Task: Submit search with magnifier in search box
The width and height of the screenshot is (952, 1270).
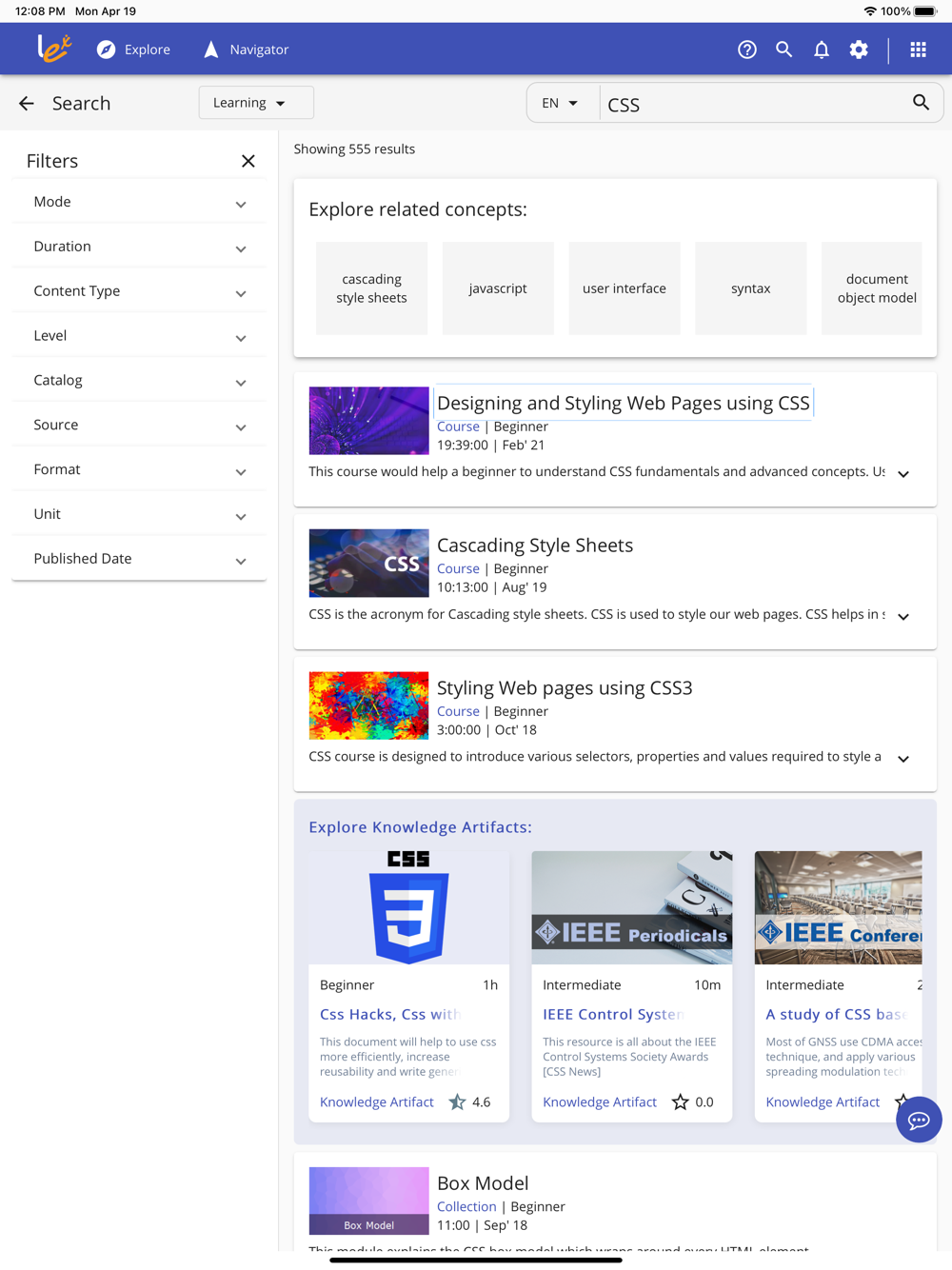Action: (921, 103)
